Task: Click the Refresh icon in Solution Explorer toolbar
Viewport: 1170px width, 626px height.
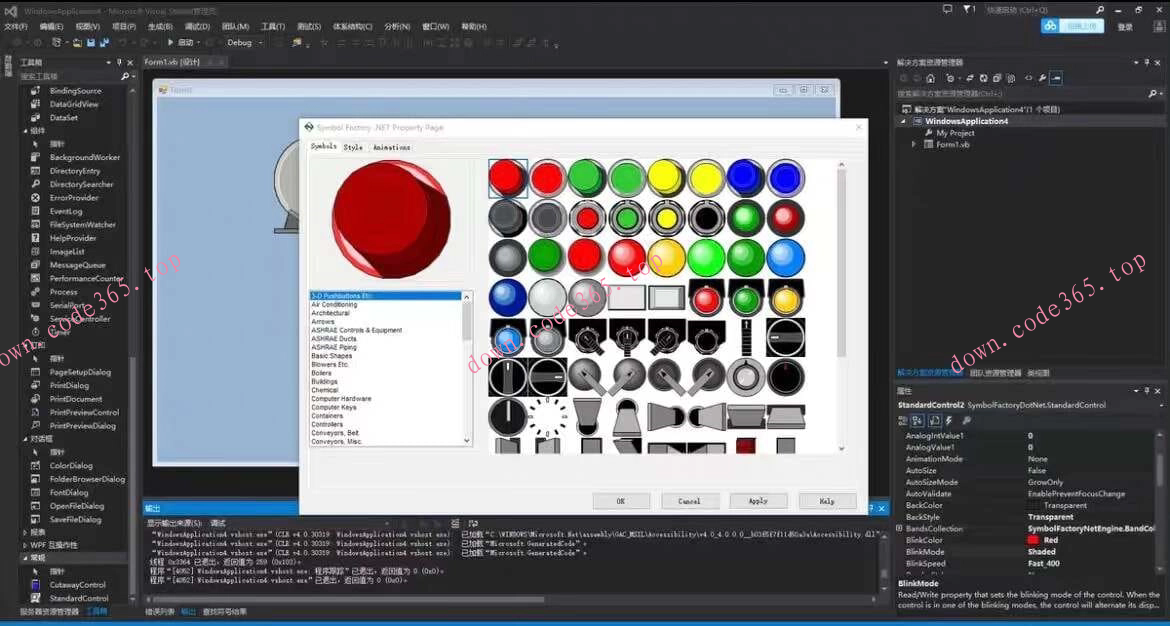Action: [x=983, y=78]
